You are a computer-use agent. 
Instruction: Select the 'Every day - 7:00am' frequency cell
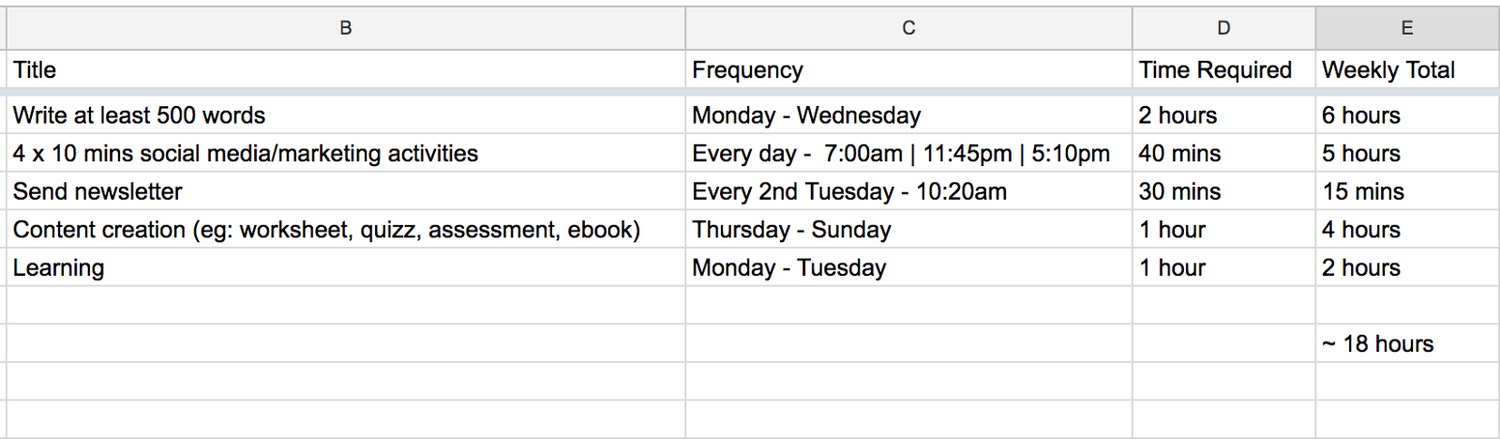[x=909, y=153]
